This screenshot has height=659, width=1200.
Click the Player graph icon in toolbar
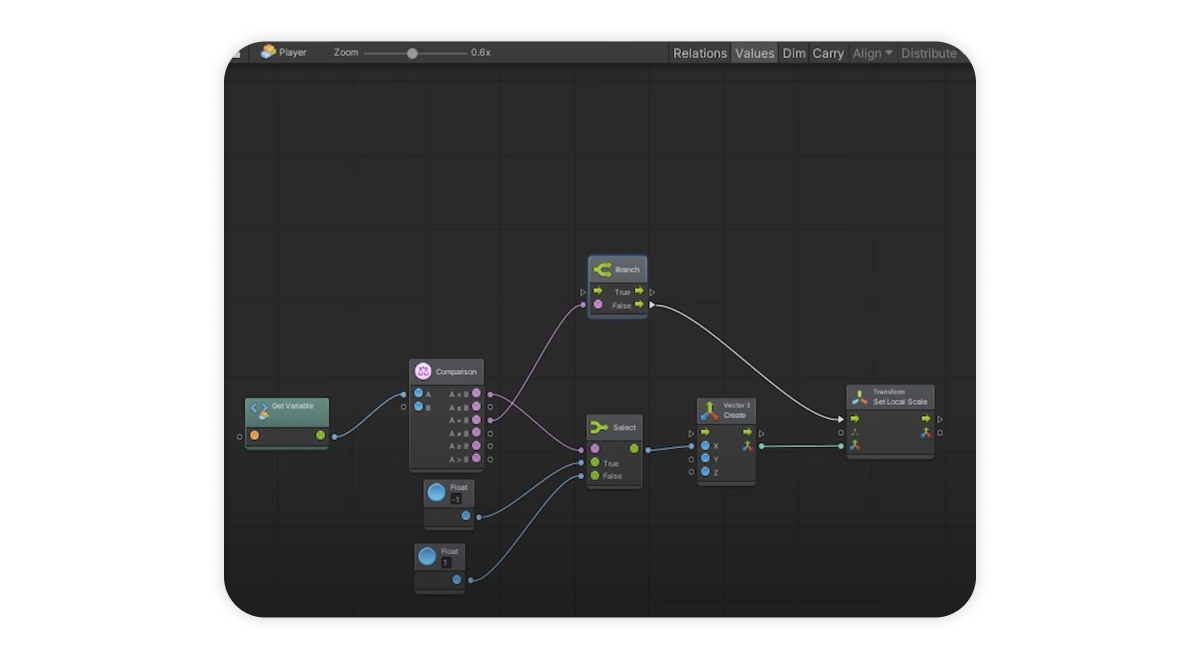coord(268,52)
